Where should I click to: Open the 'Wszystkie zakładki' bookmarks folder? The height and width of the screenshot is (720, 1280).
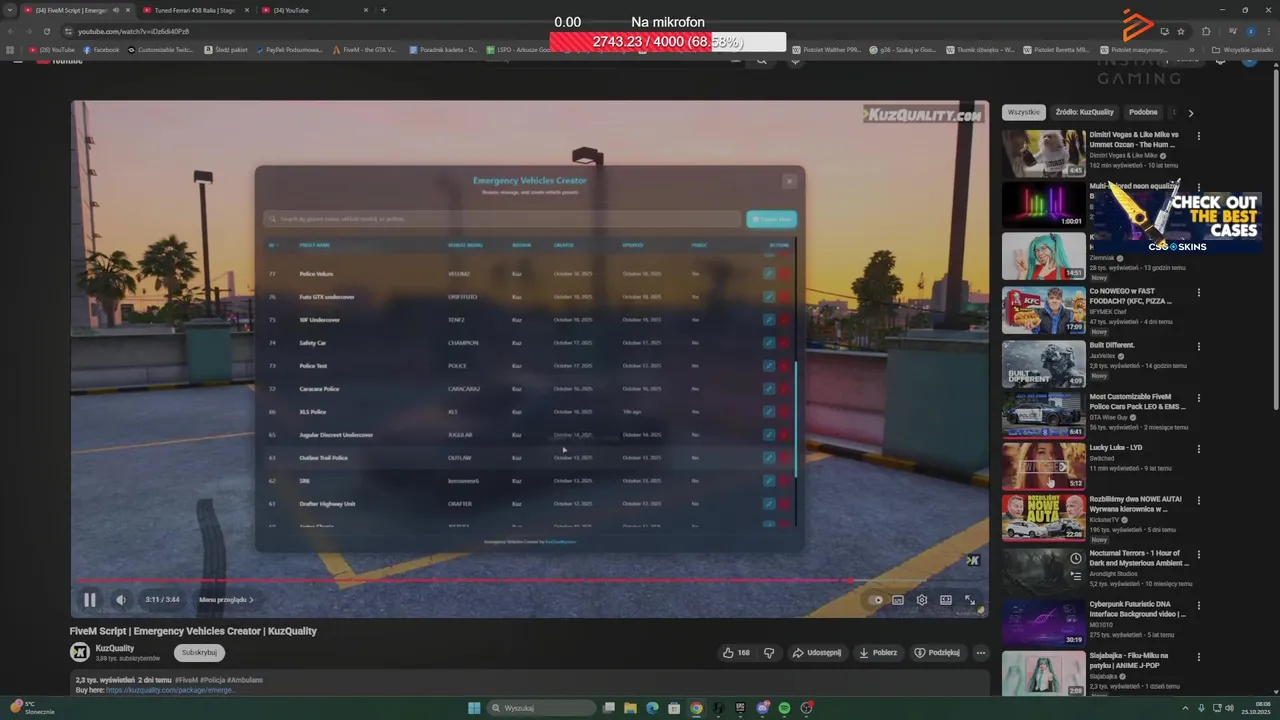coord(1243,50)
